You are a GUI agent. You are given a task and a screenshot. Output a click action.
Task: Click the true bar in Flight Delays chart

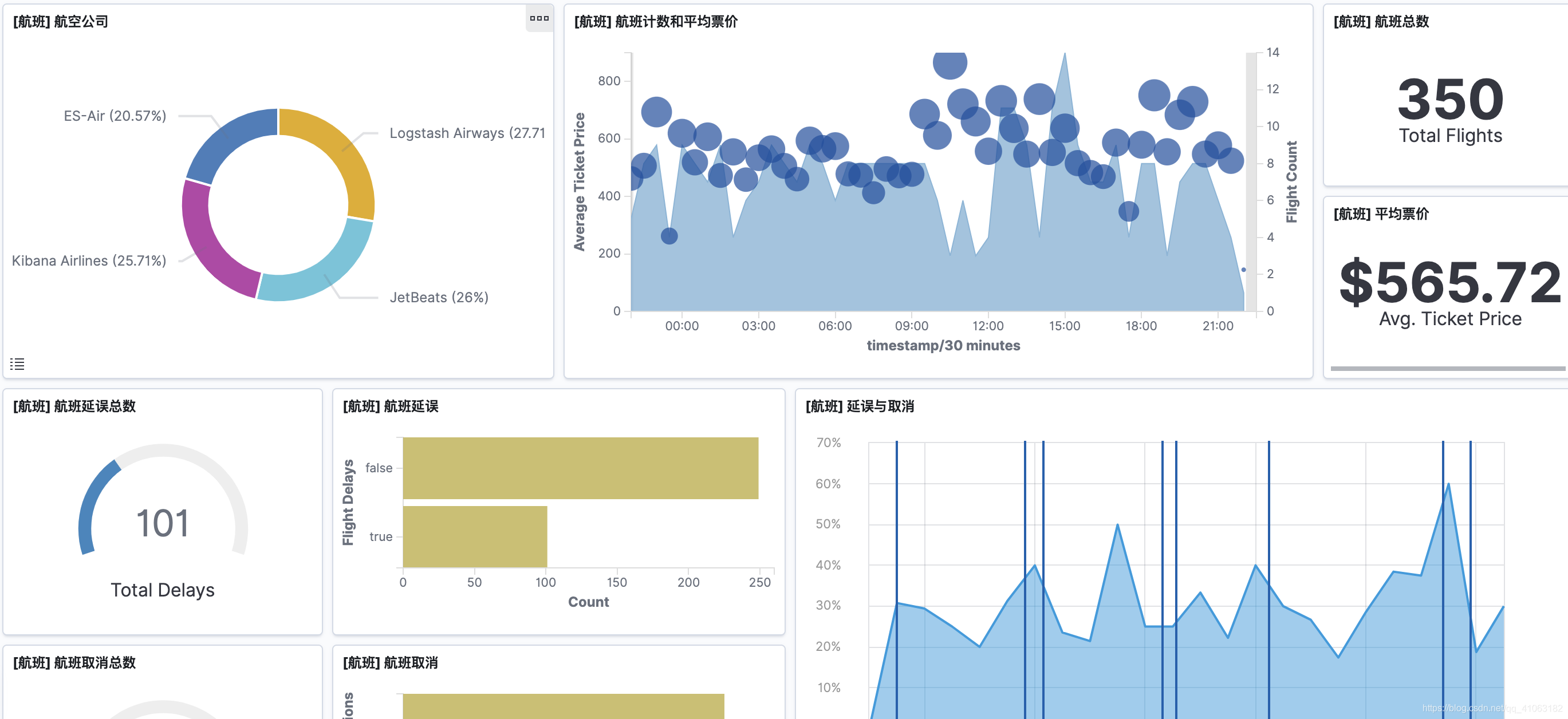(475, 536)
